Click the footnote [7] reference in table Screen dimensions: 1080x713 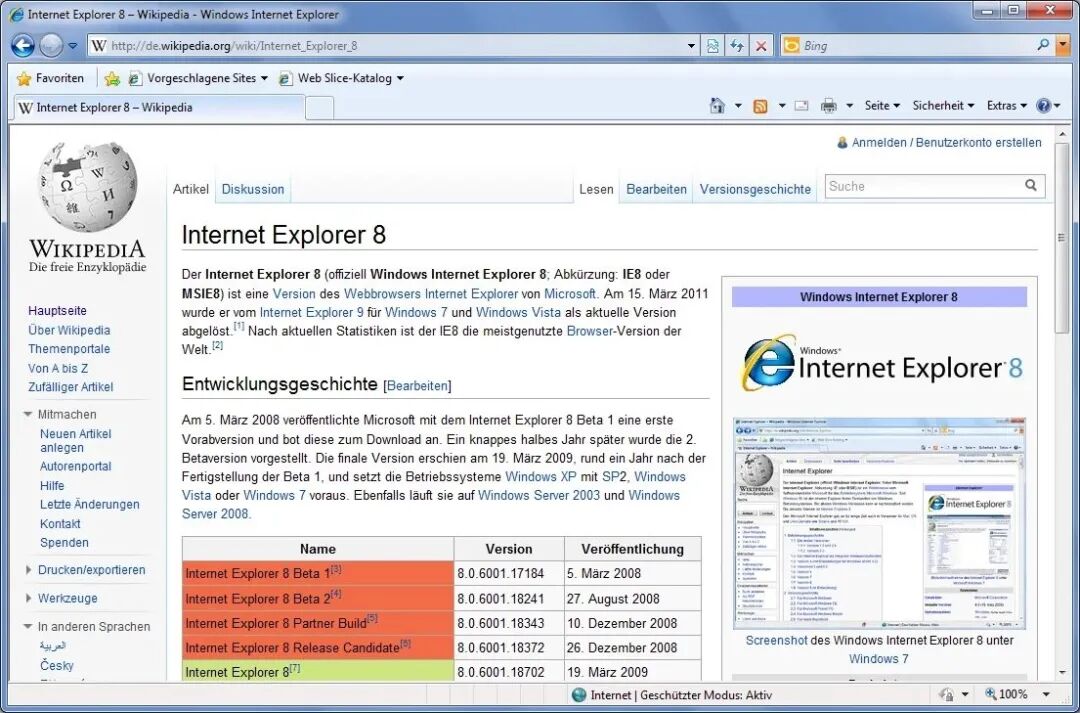[x=295, y=668]
